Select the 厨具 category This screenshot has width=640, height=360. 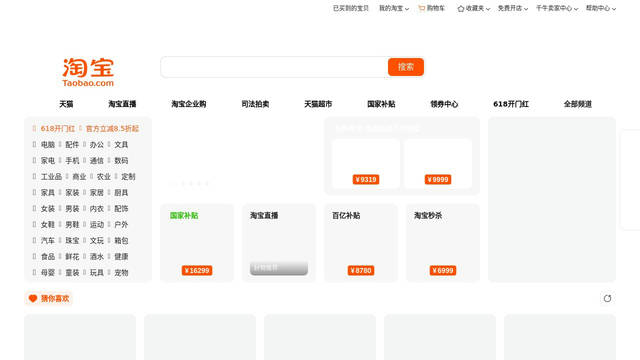121,193
